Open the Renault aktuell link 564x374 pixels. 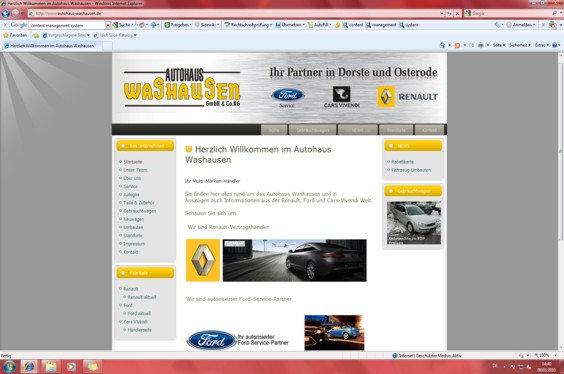[142, 297]
